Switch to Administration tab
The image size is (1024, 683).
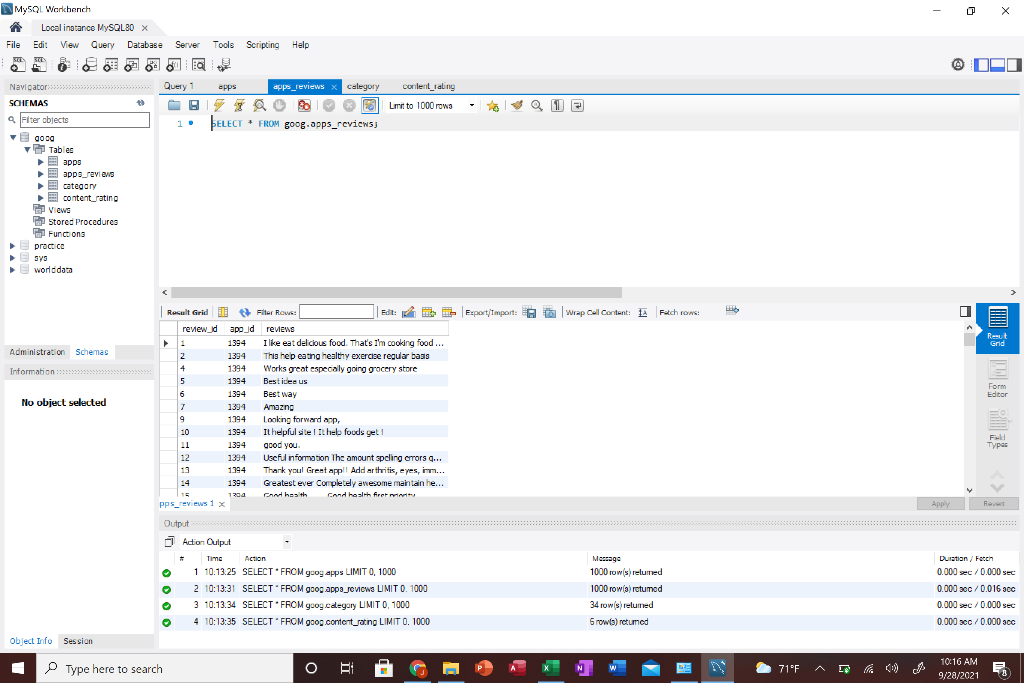coord(37,352)
